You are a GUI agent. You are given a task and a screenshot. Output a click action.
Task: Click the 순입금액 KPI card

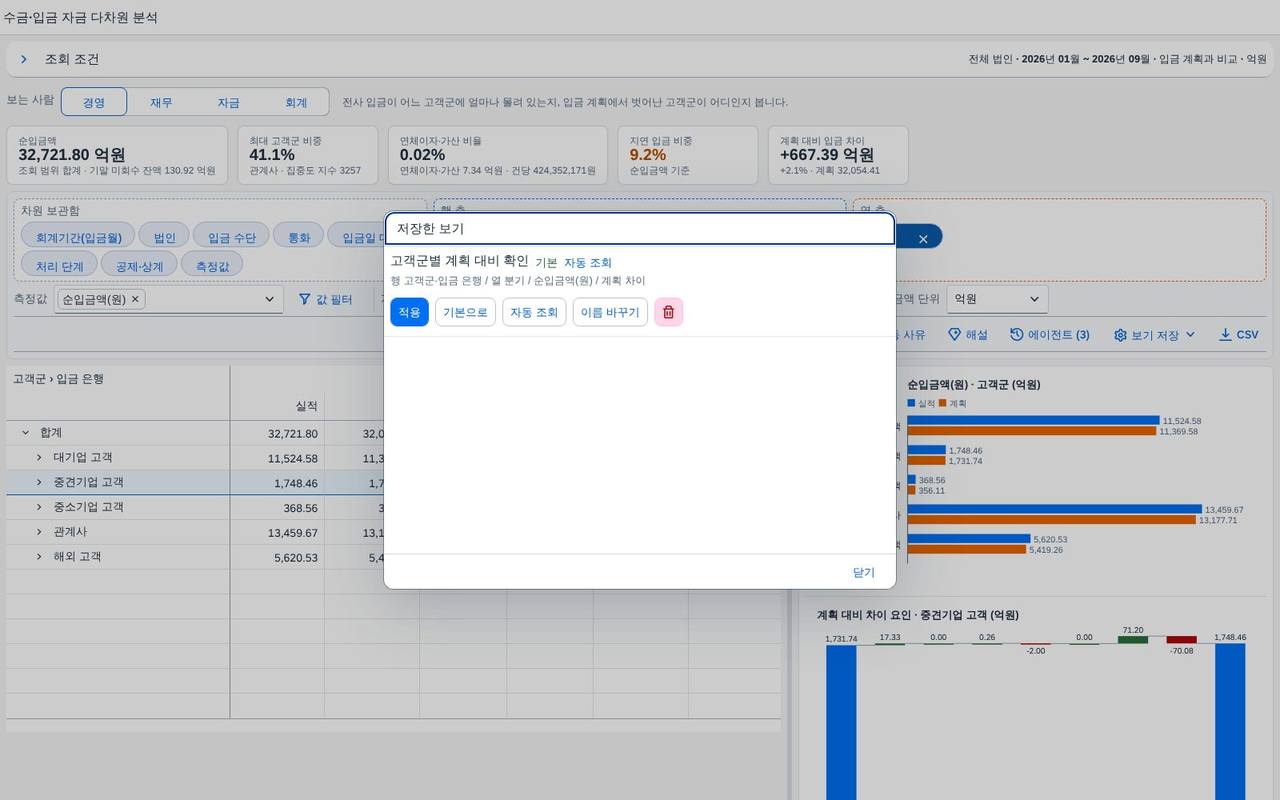coord(117,155)
